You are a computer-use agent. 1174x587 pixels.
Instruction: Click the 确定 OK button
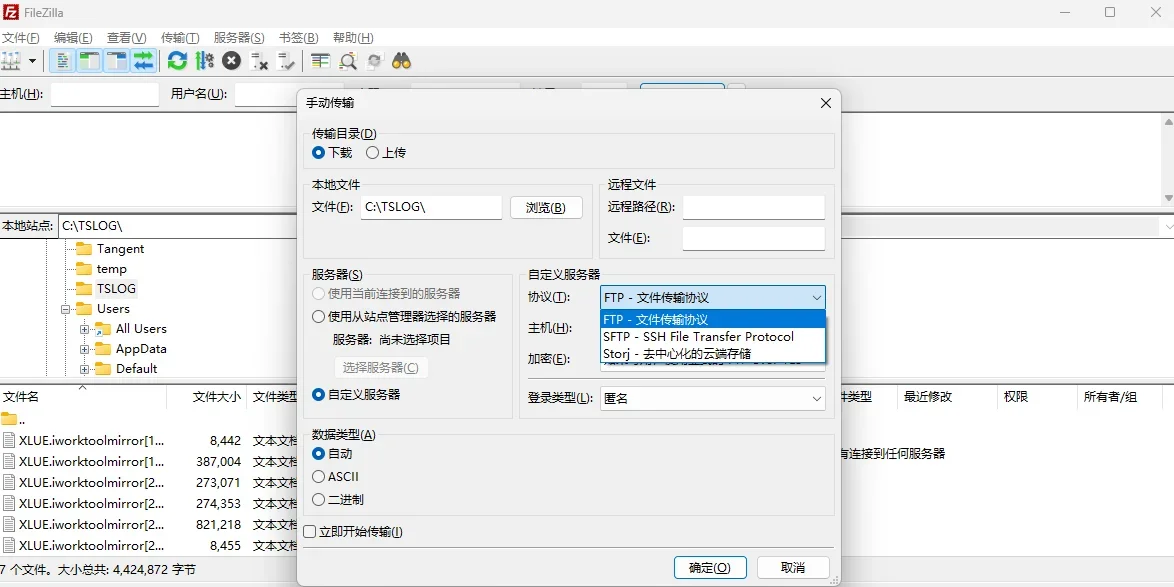point(710,568)
